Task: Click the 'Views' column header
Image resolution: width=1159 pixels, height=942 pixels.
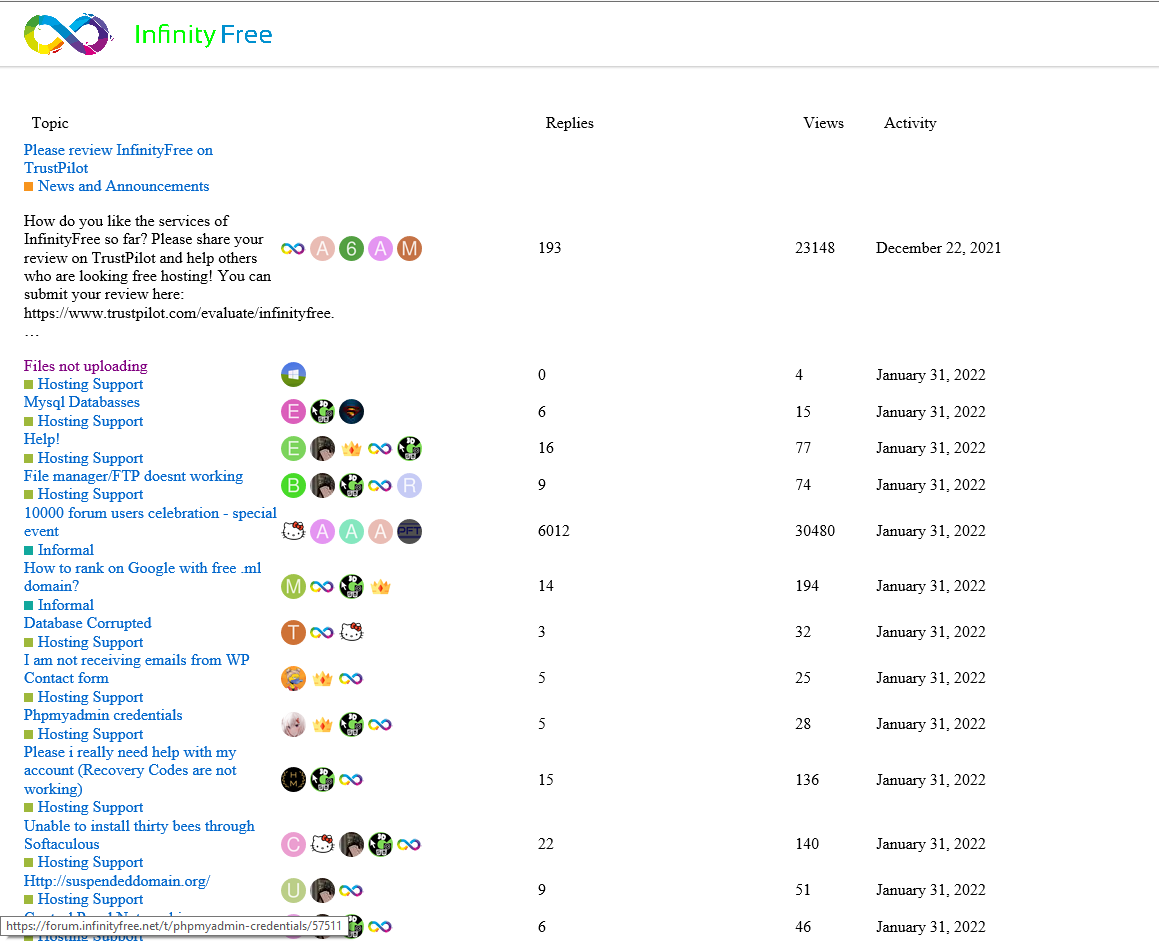Action: pos(823,123)
